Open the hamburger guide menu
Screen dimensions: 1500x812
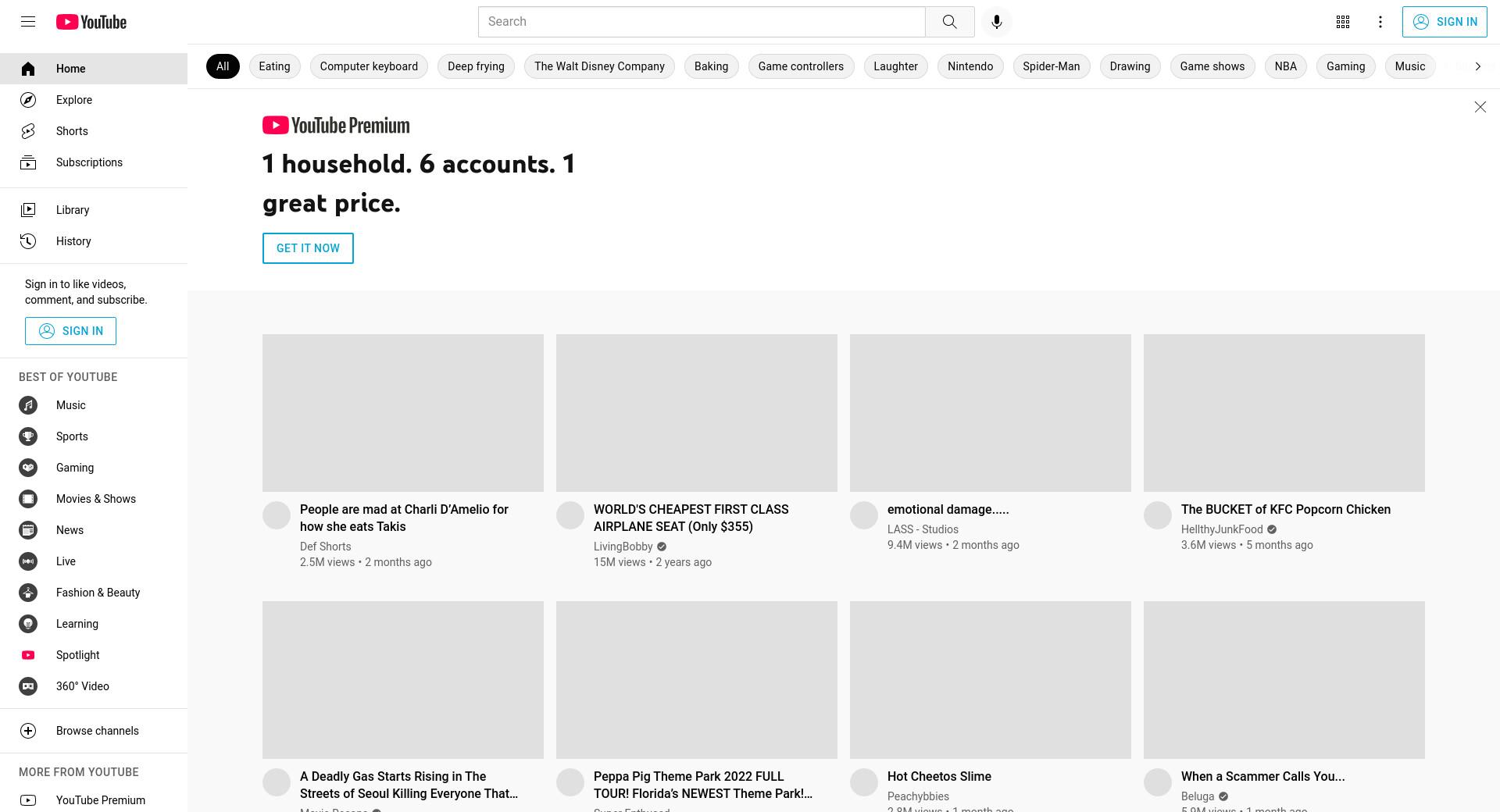pos(28,22)
